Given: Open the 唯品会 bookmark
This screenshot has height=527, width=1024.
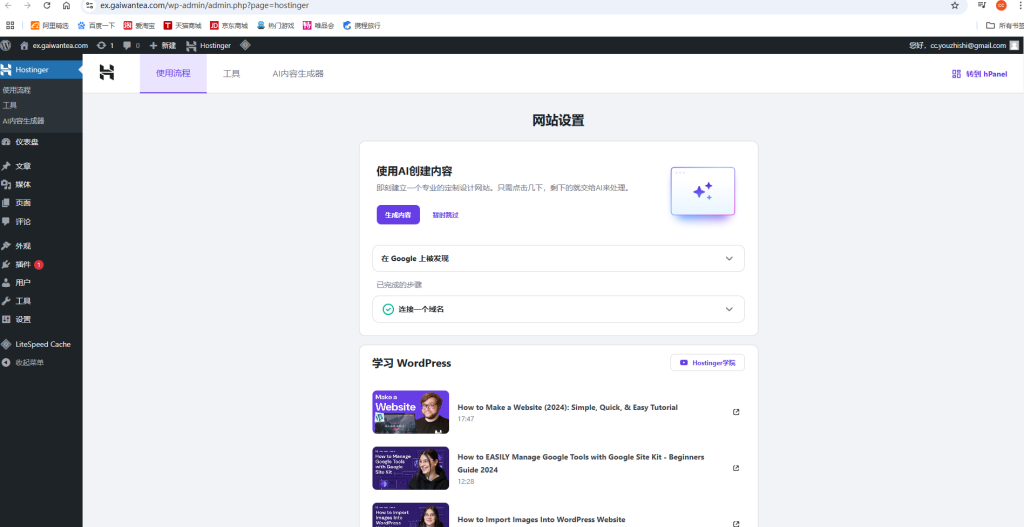Looking at the screenshot, I should click(319, 25).
